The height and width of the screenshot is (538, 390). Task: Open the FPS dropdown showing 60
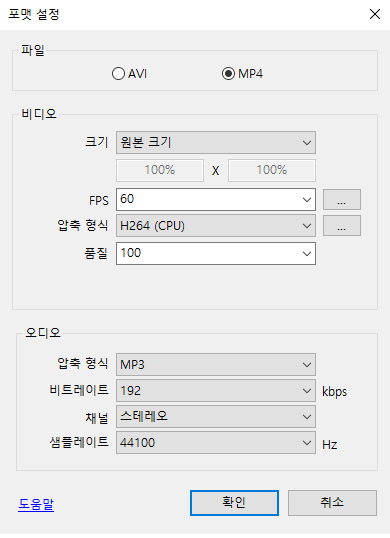coord(216,199)
